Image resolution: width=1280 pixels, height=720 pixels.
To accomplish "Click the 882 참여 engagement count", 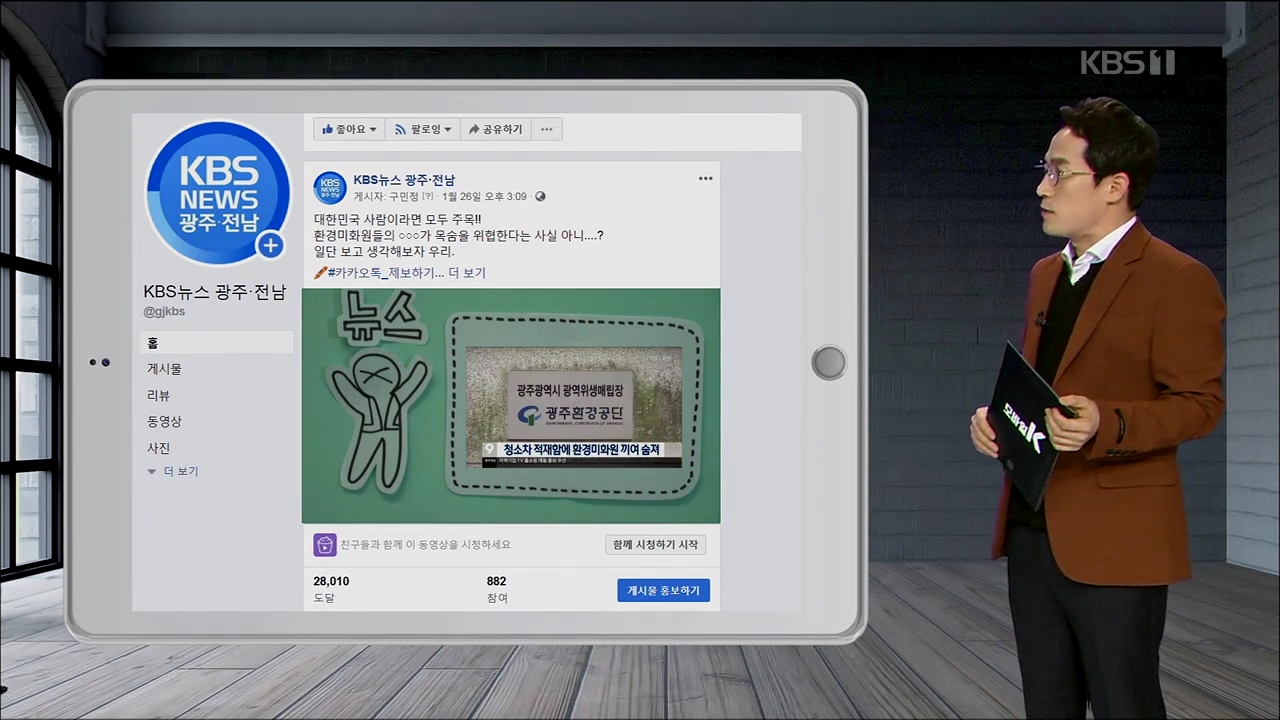I will [497, 589].
